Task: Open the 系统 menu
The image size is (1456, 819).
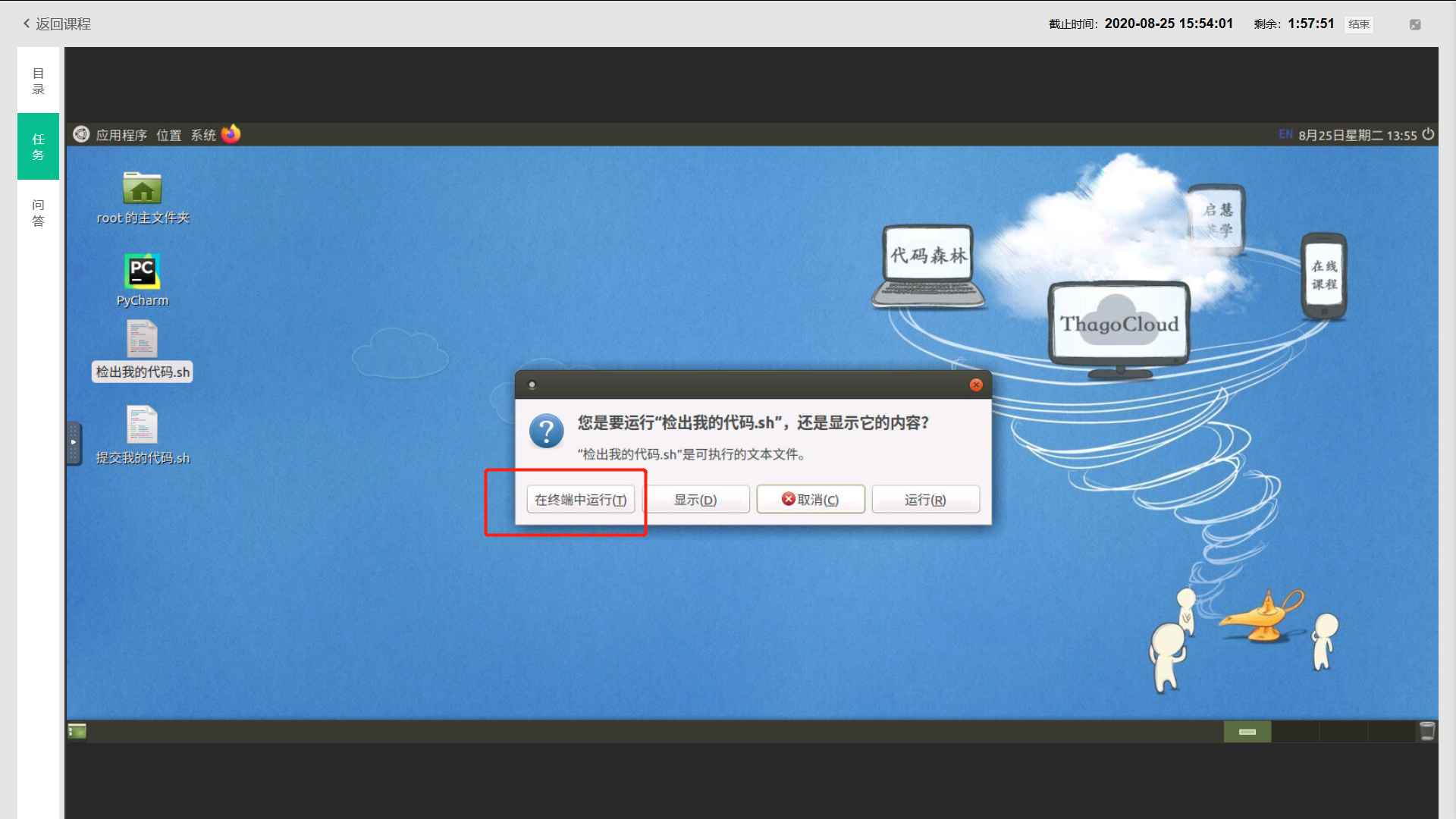Action: [203, 135]
